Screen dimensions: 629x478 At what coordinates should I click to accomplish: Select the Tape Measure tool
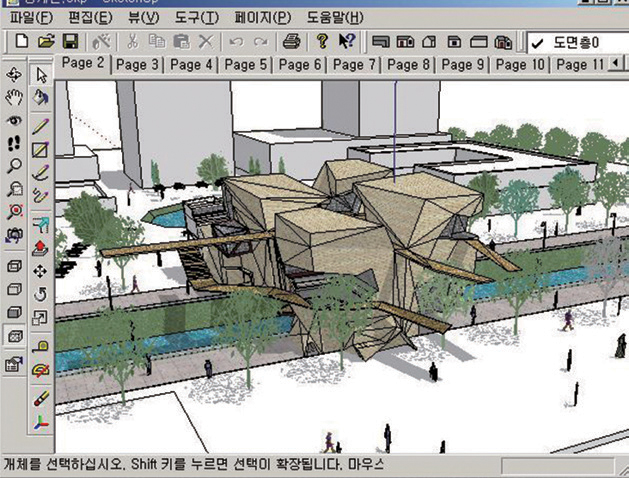pyautogui.click(x=41, y=345)
